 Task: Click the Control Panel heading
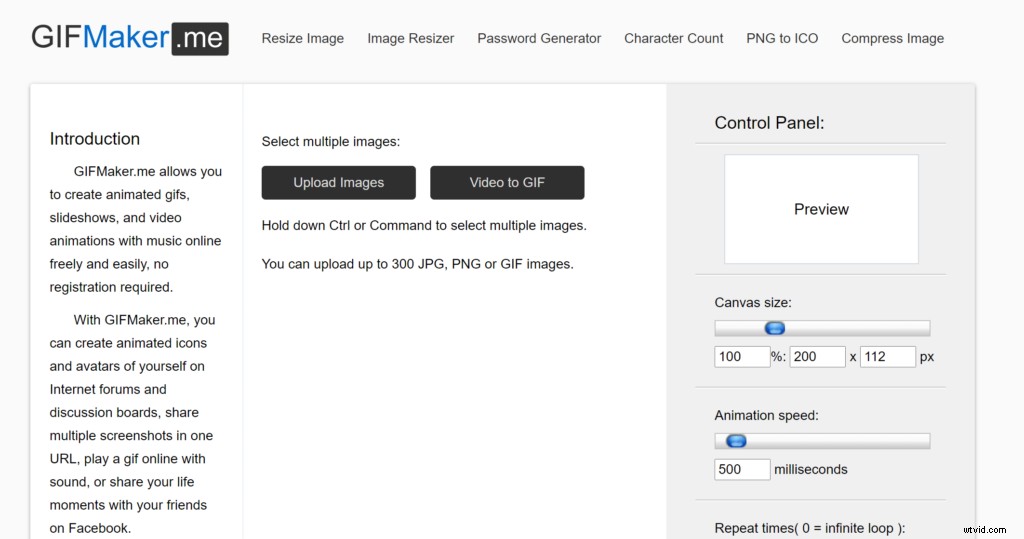(769, 123)
